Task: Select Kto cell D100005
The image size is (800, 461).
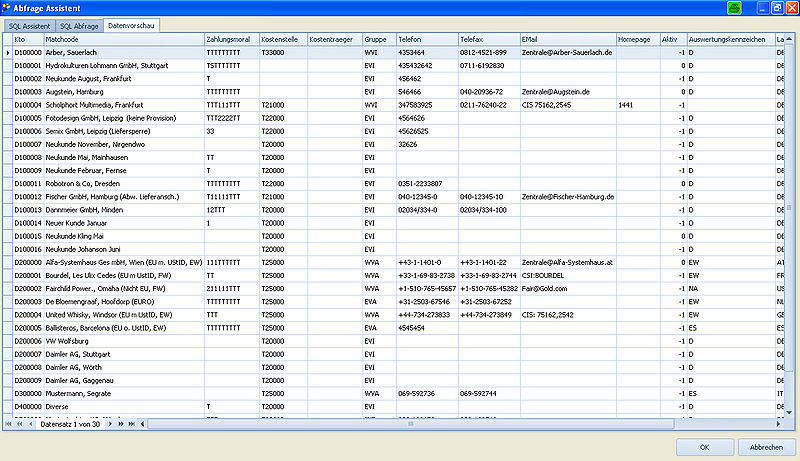Action: point(28,118)
